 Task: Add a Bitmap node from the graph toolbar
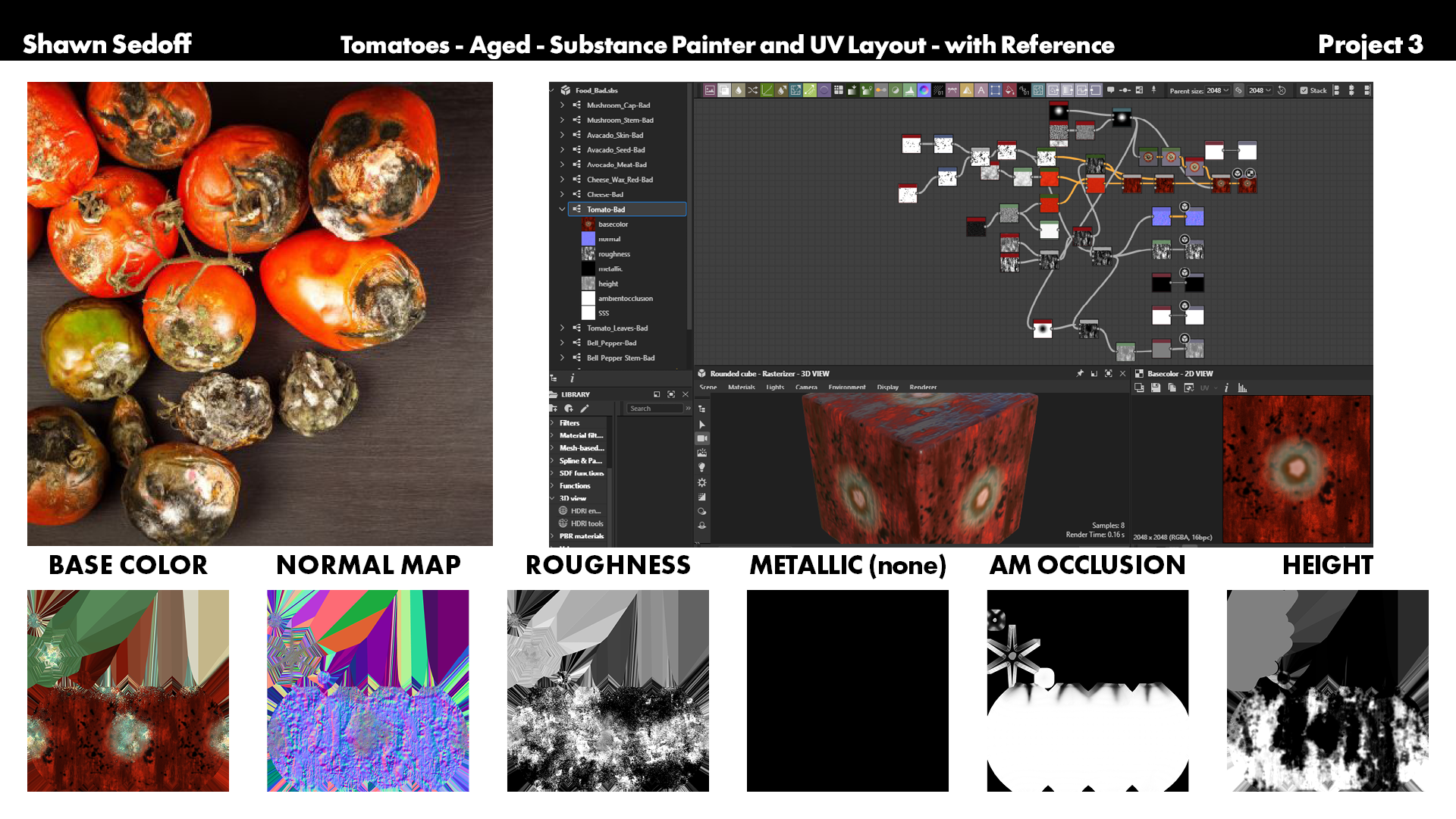[710, 90]
